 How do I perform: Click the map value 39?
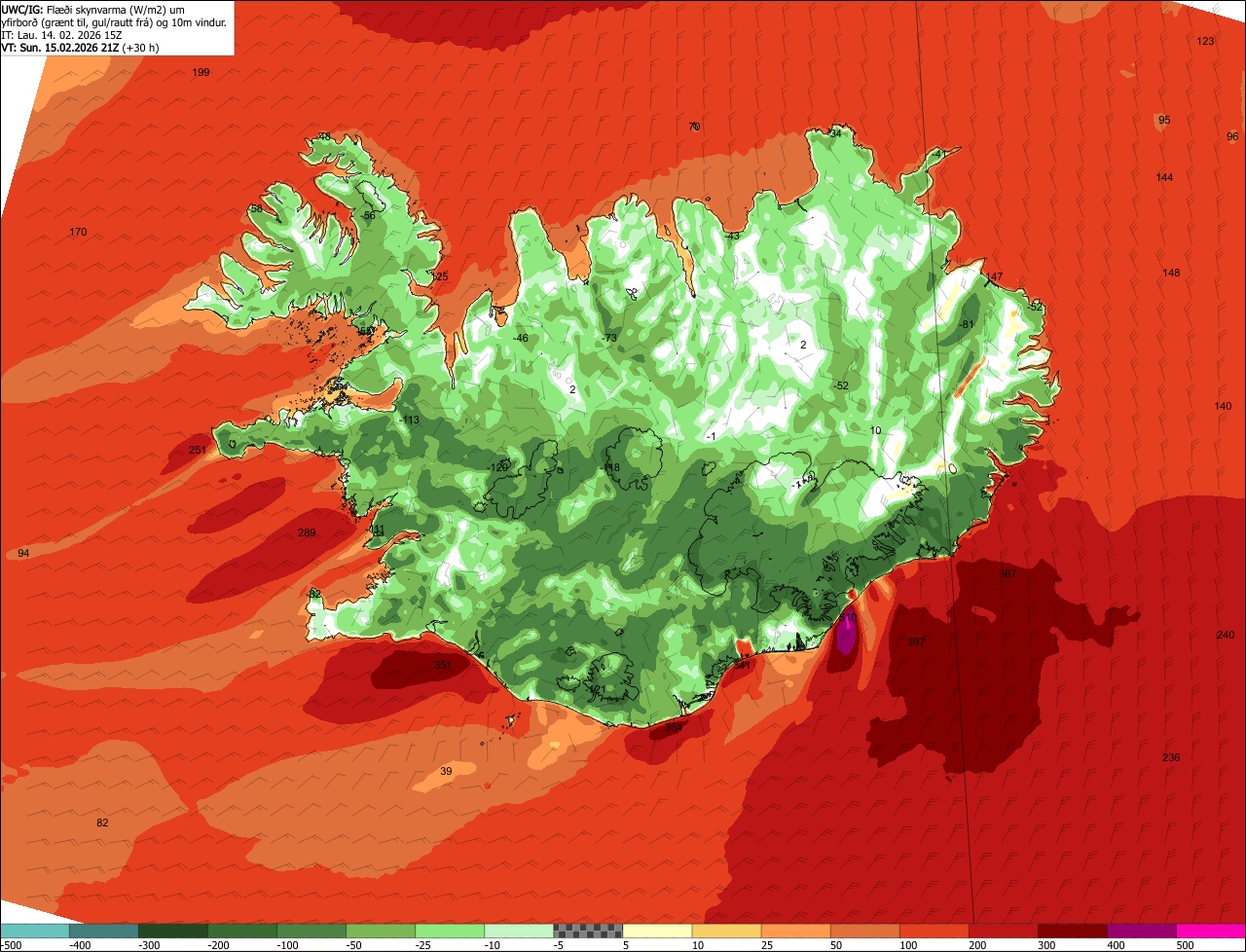(446, 771)
